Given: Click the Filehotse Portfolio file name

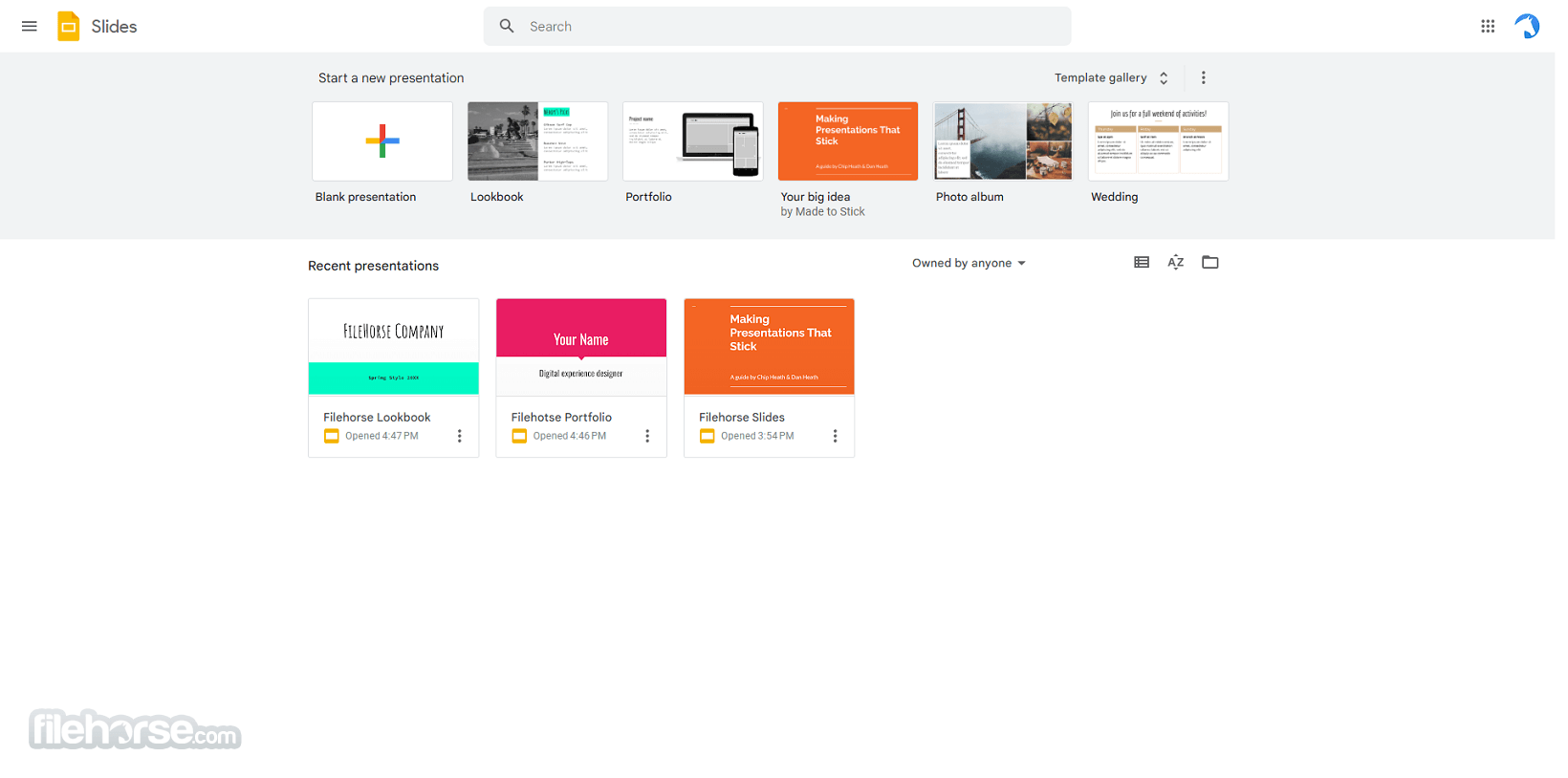Looking at the screenshot, I should coord(561,418).
